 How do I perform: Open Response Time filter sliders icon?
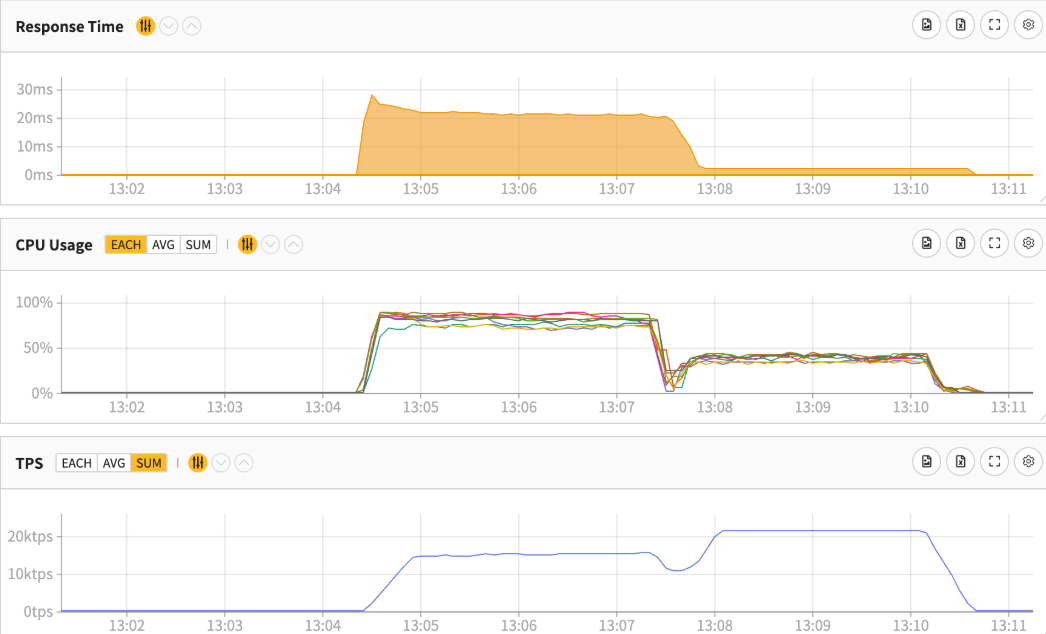[146, 26]
